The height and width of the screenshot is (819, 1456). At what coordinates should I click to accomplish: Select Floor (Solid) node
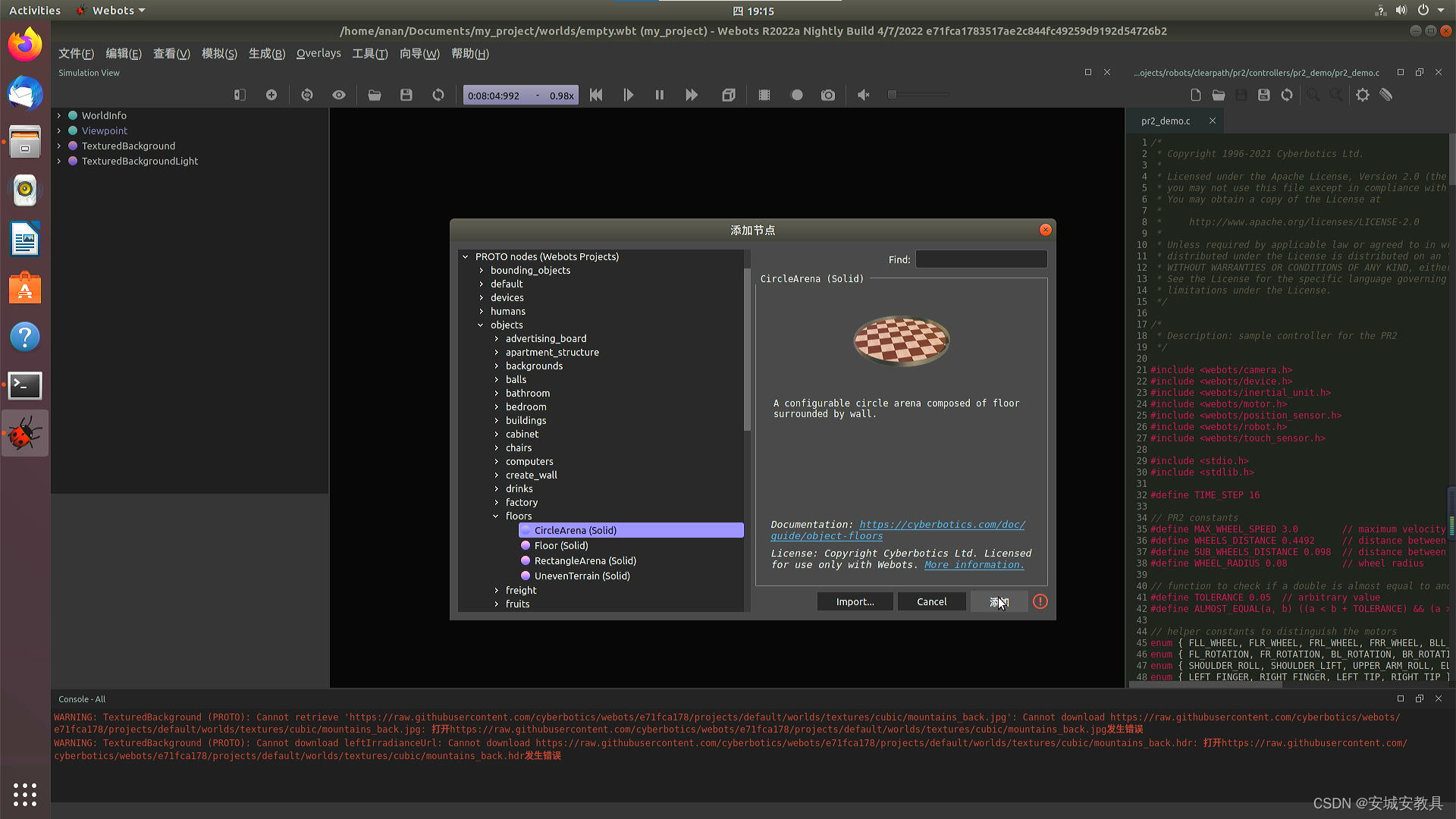tap(560, 545)
